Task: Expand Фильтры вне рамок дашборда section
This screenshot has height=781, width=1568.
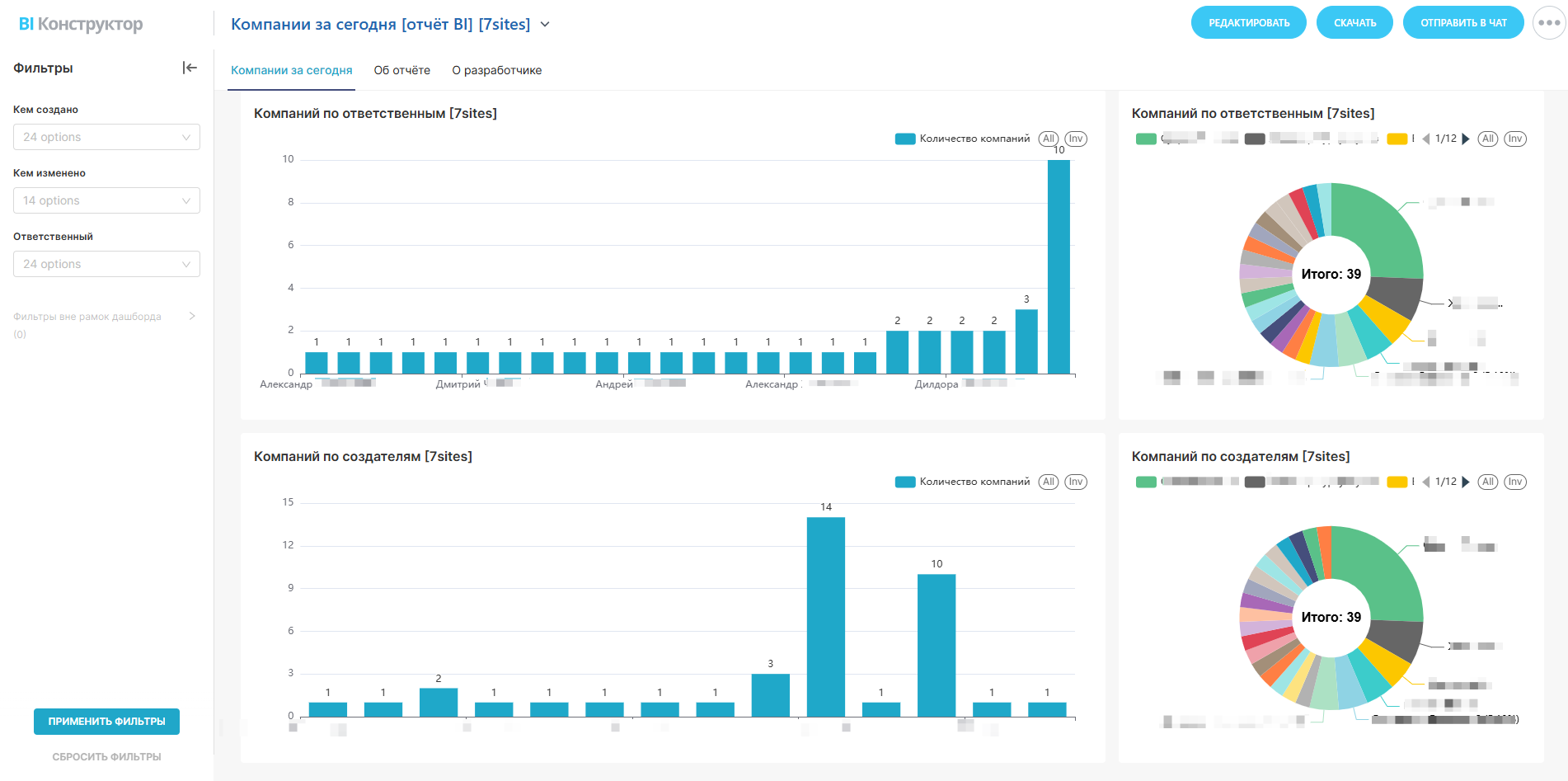Action: coord(191,317)
